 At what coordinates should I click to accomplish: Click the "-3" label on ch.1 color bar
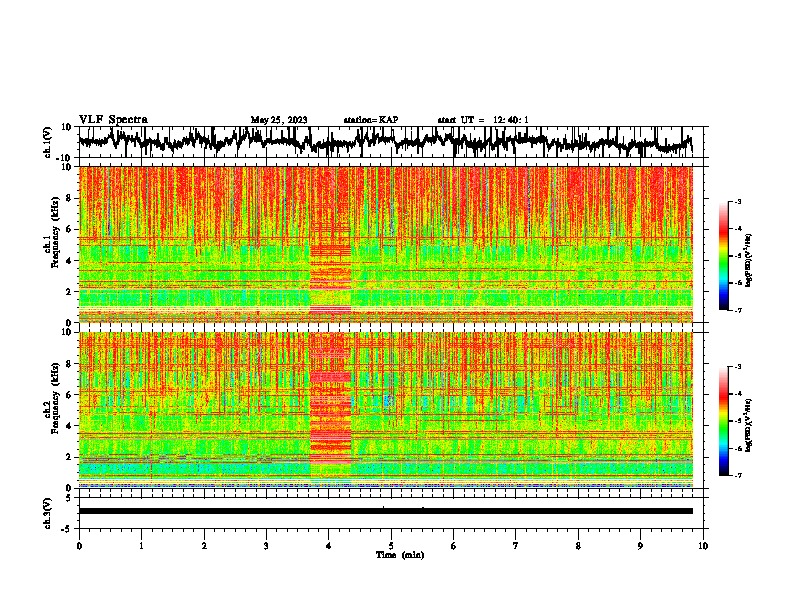coord(738,201)
